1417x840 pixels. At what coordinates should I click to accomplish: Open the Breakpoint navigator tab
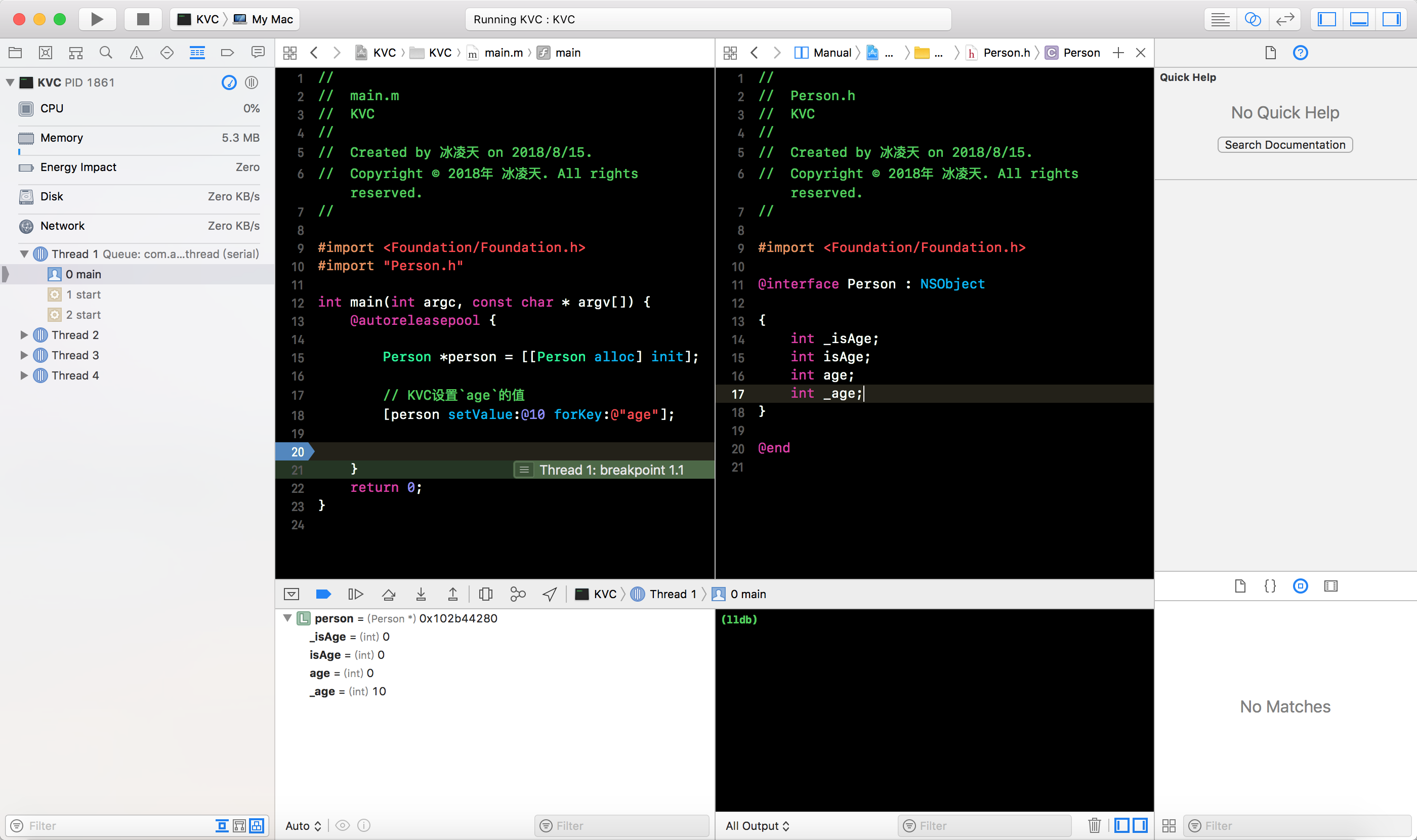(x=228, y=53)
